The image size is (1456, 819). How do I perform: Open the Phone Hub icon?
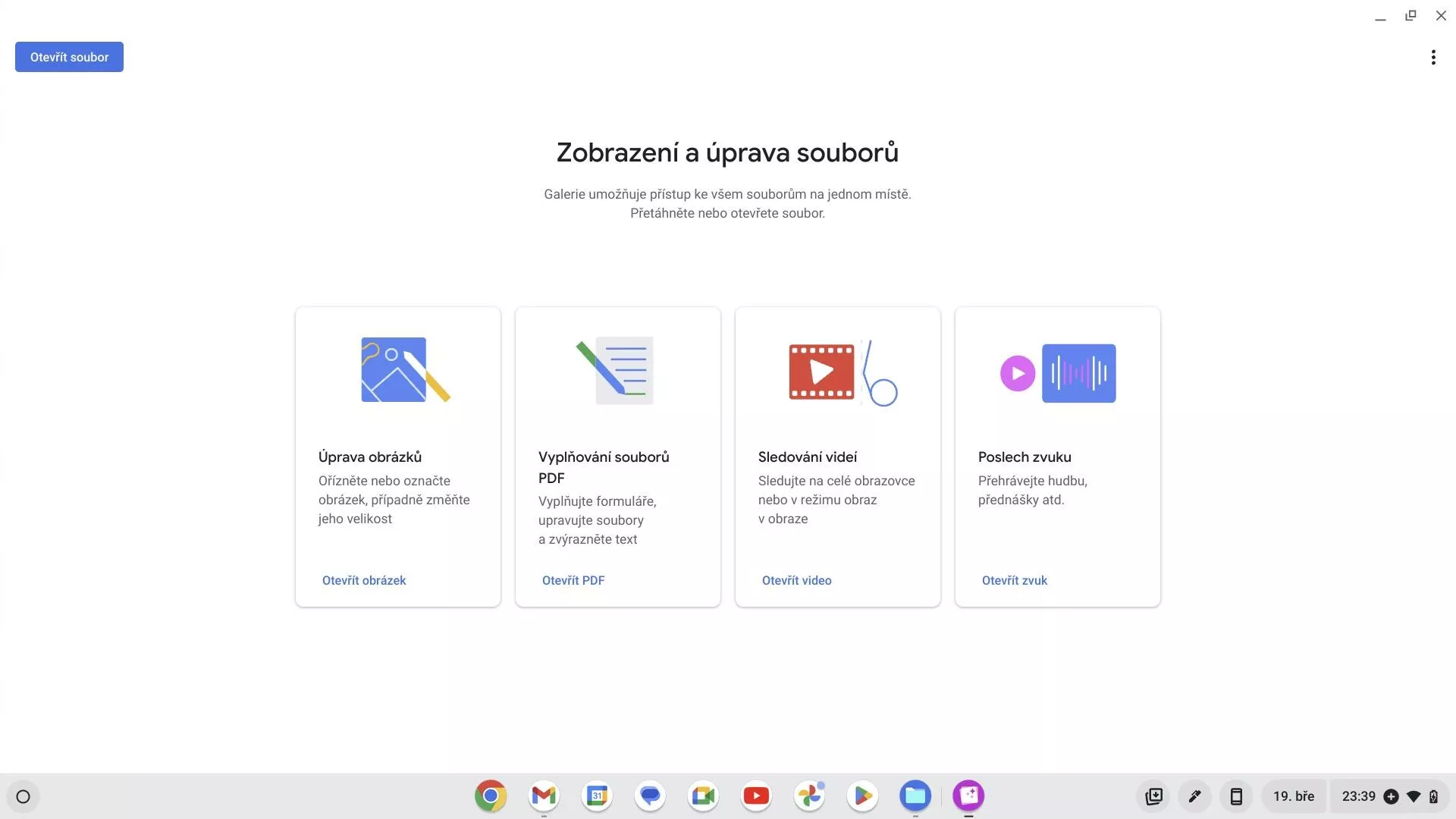pos(1235,796)
